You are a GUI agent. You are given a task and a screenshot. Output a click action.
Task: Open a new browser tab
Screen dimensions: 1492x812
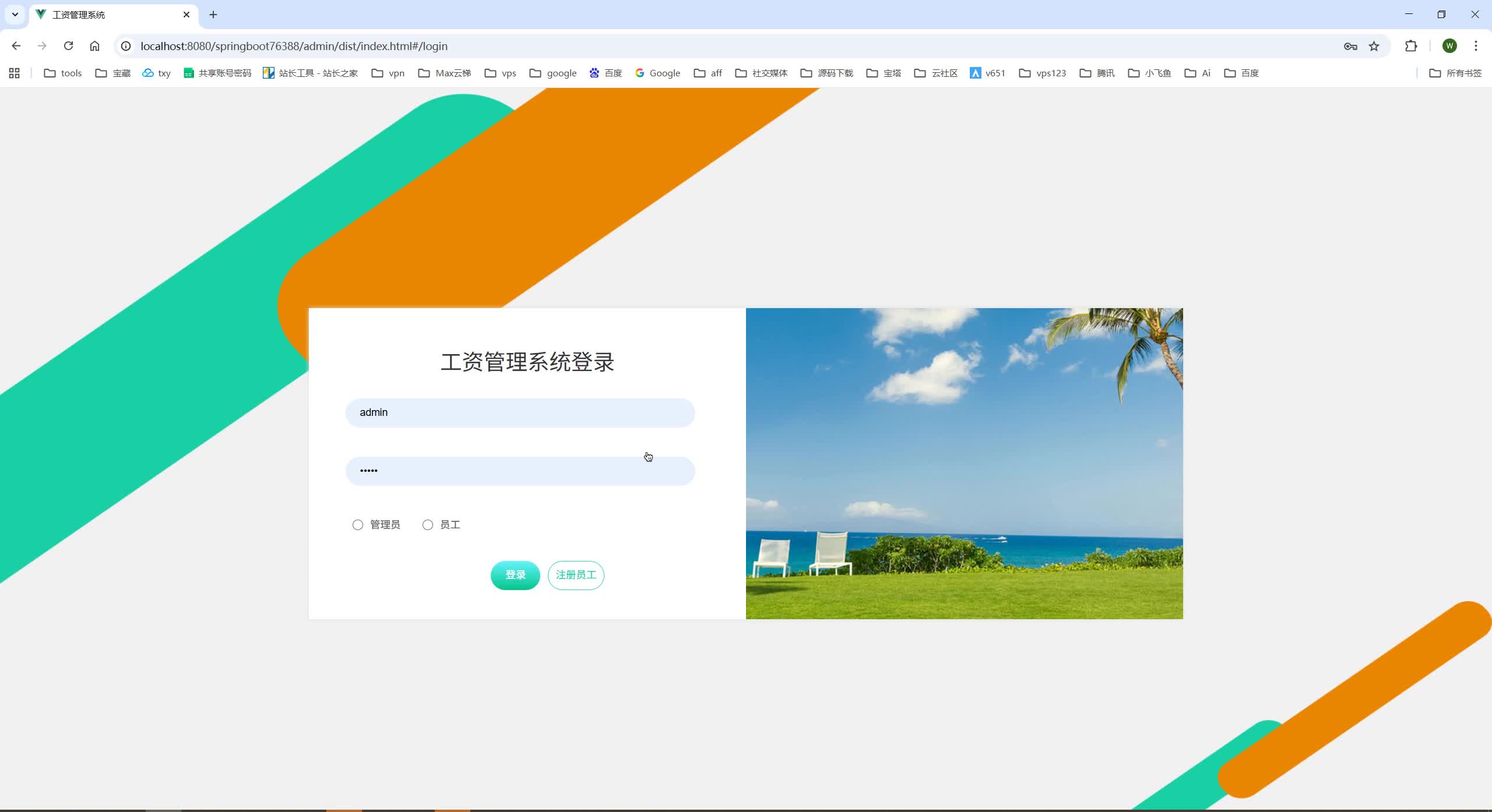(213, 15)
